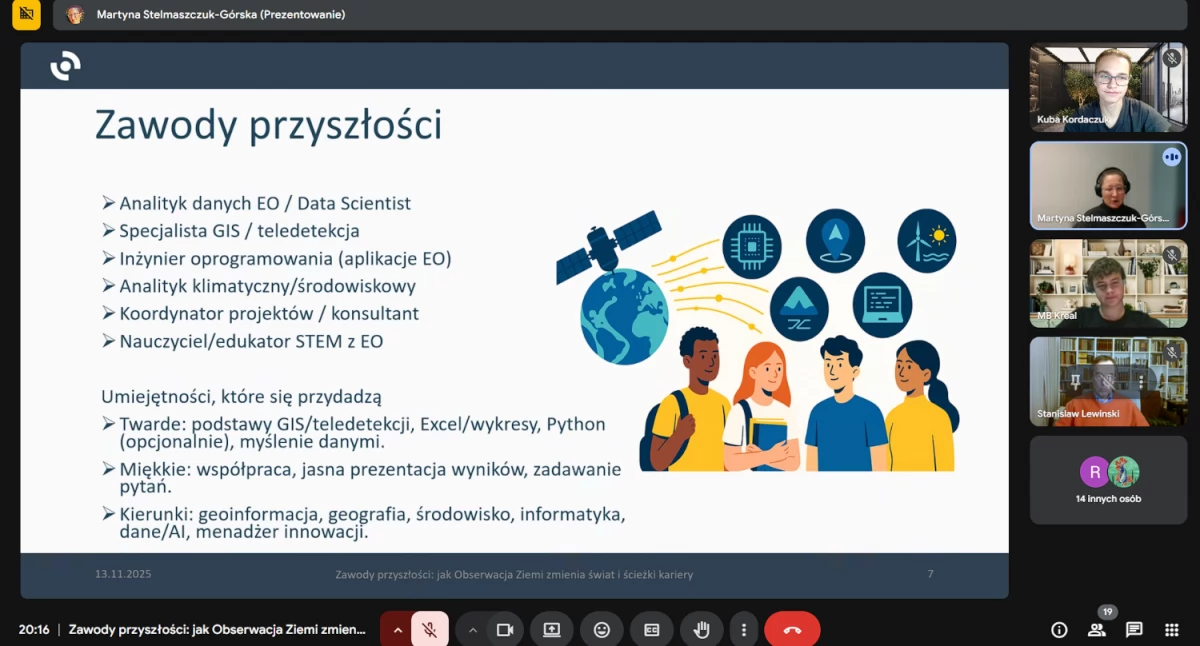Click bullet Koordynator projektów / konsultant
Viewport: 1200px width, 646px height.
[269, 313]
